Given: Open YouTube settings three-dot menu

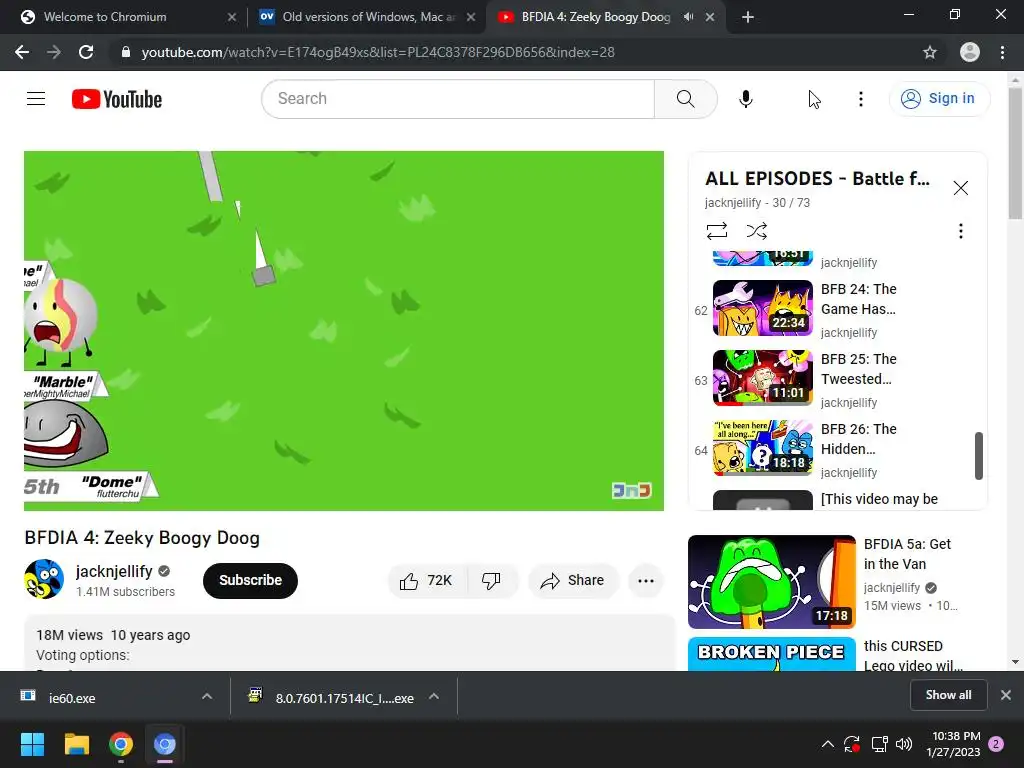Looking at the screenshot, I should (860, 99).
